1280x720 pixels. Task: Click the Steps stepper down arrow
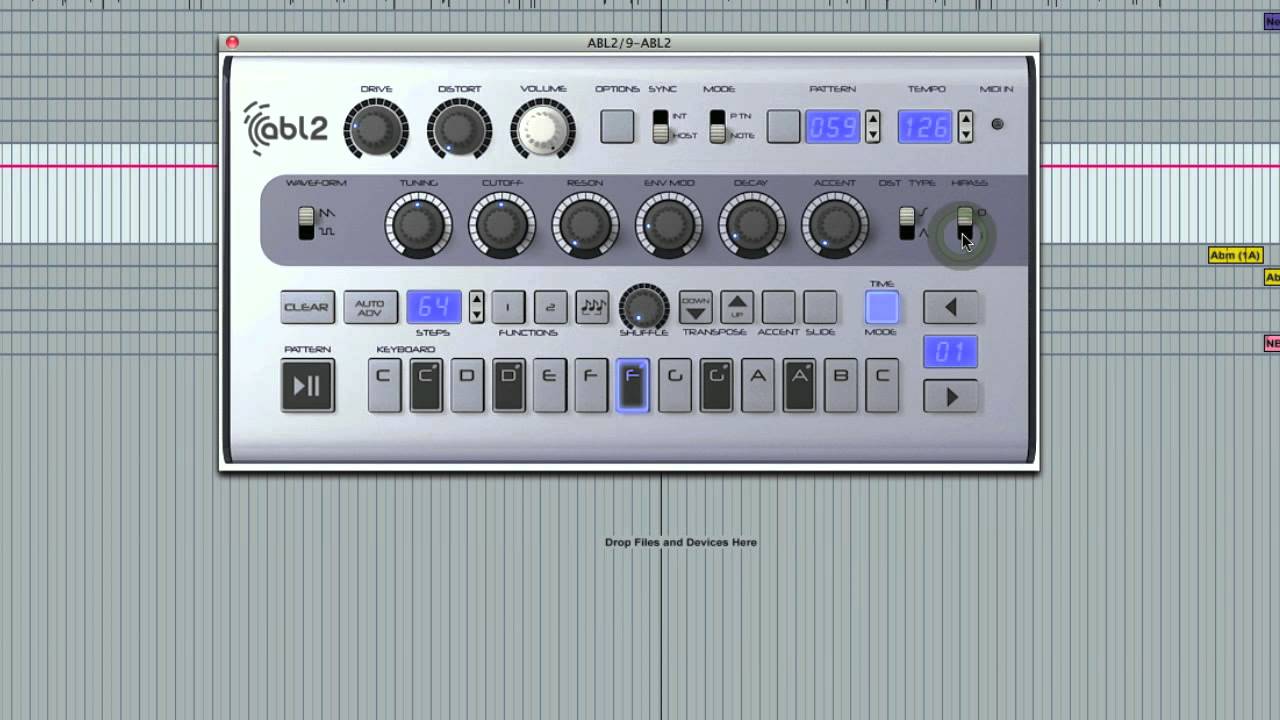click(x=477, y=315)
